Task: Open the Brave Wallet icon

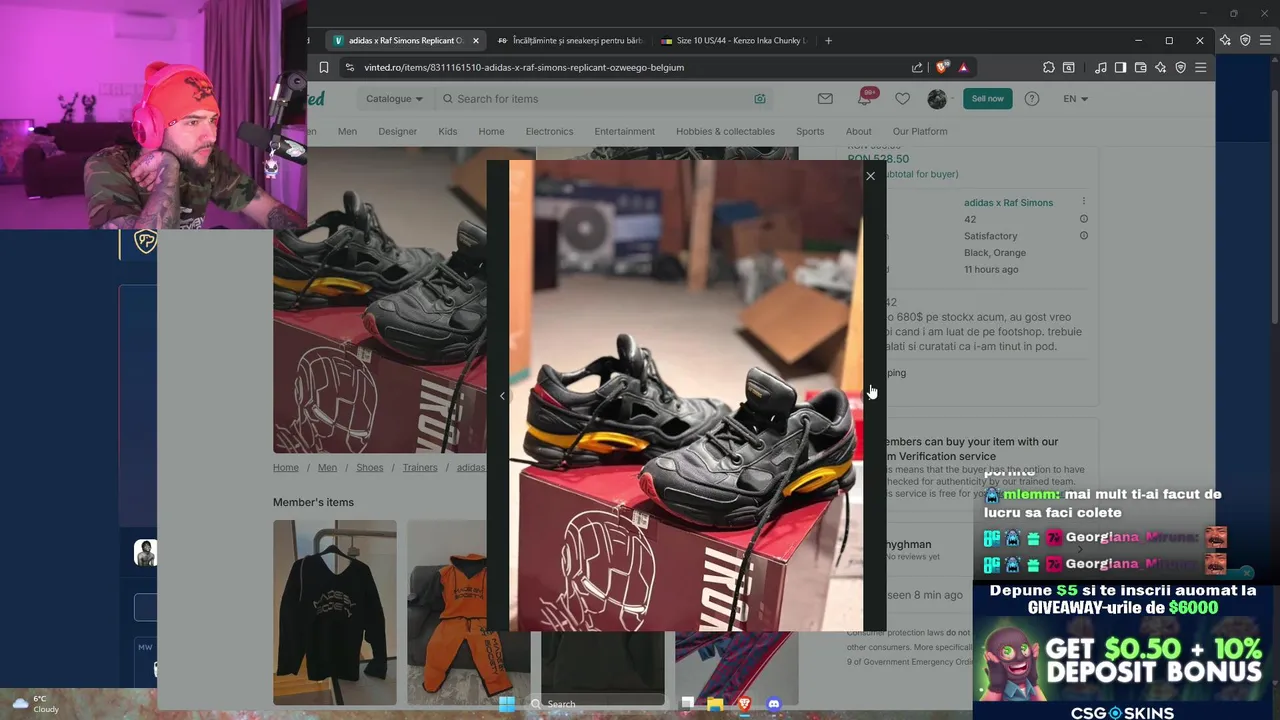Action: coord(1140,67)
